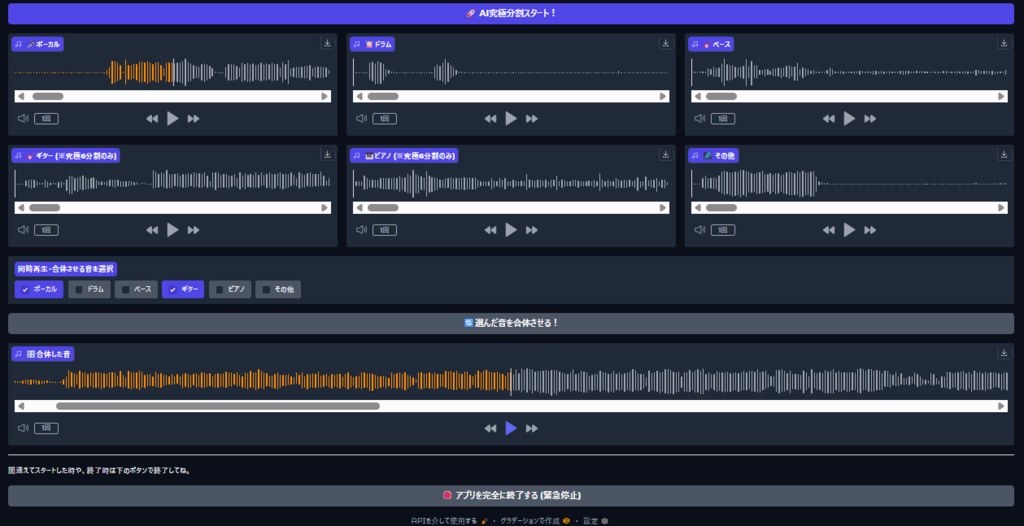
Task: Fast-forward the その他 track
Action: click(870, 230)
